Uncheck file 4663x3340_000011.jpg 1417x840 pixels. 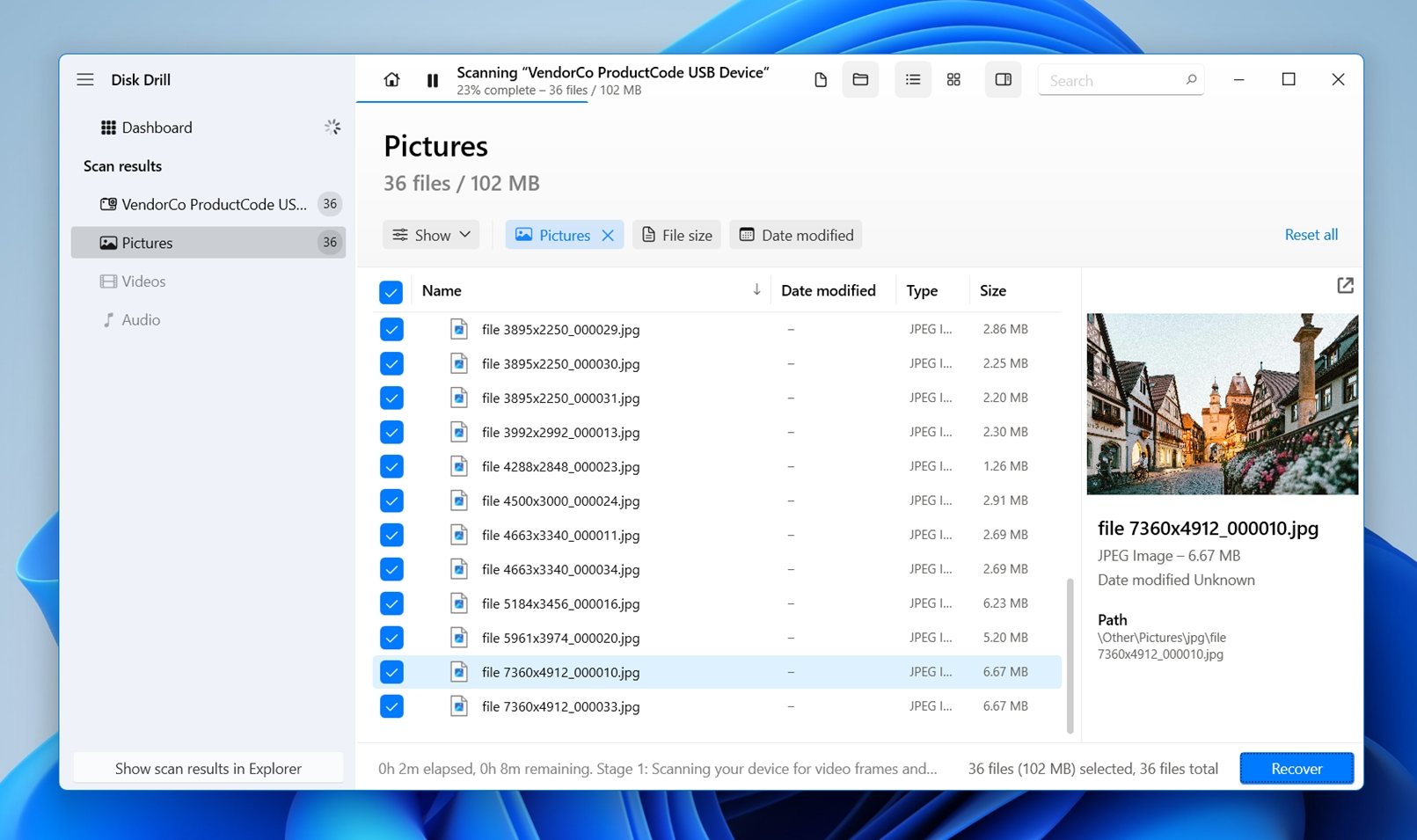click(x=391, y=536)
